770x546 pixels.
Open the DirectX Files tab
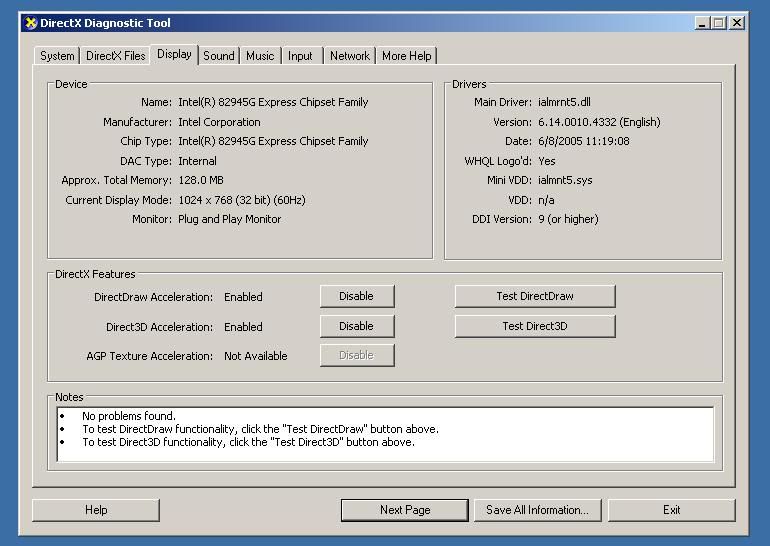point(115,56)
